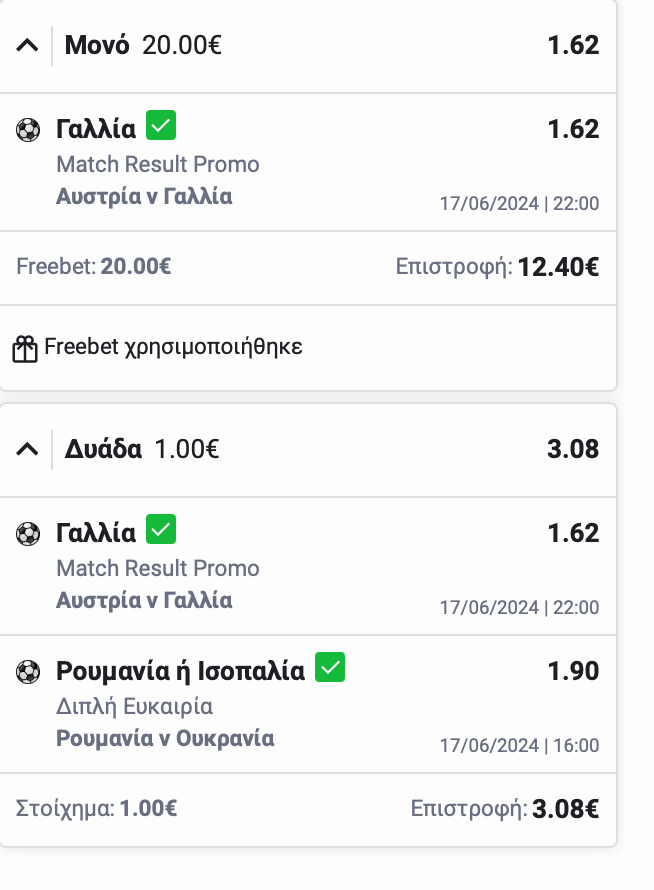This screenshot has height=890, width=654.
Task: Collapse the Δυάδα 1.00€ bet slip
Action: click(28, 449)
